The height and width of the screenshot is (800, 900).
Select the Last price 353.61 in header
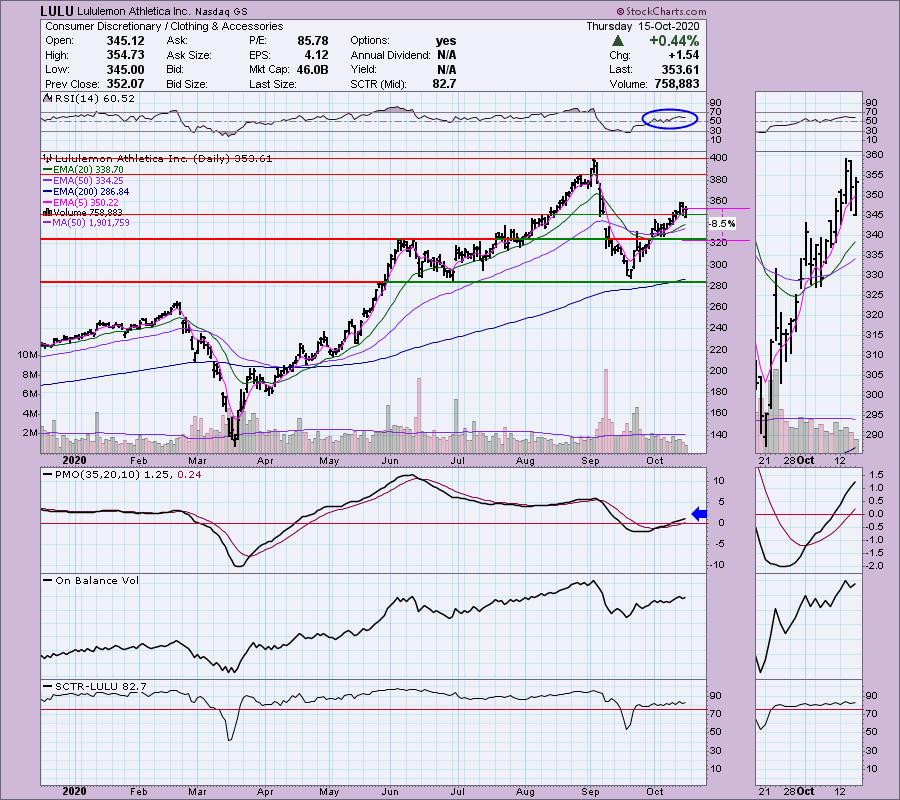coord(681,69)
